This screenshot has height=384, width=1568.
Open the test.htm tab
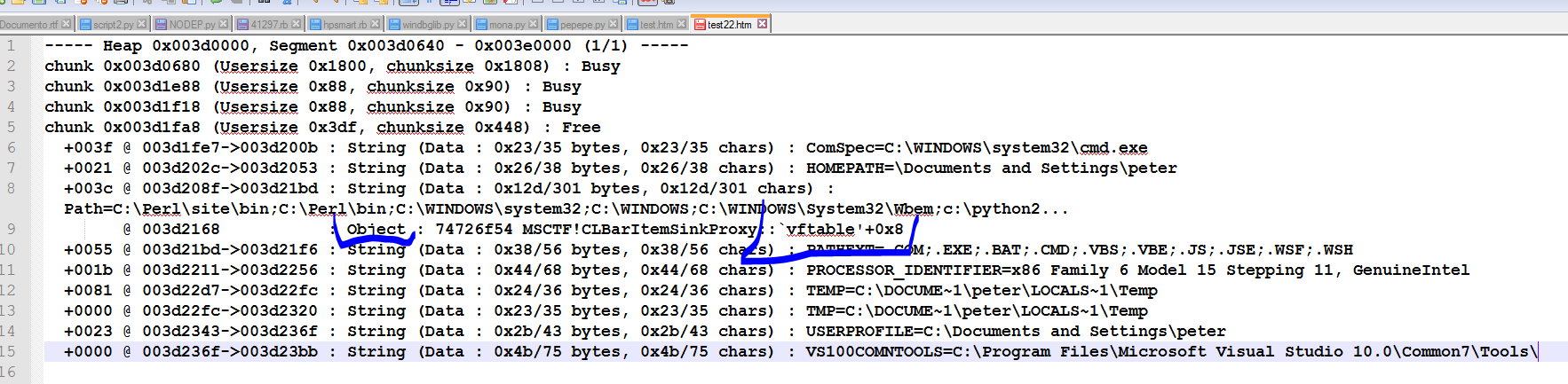pyautogui.click(x=656, y=25)
